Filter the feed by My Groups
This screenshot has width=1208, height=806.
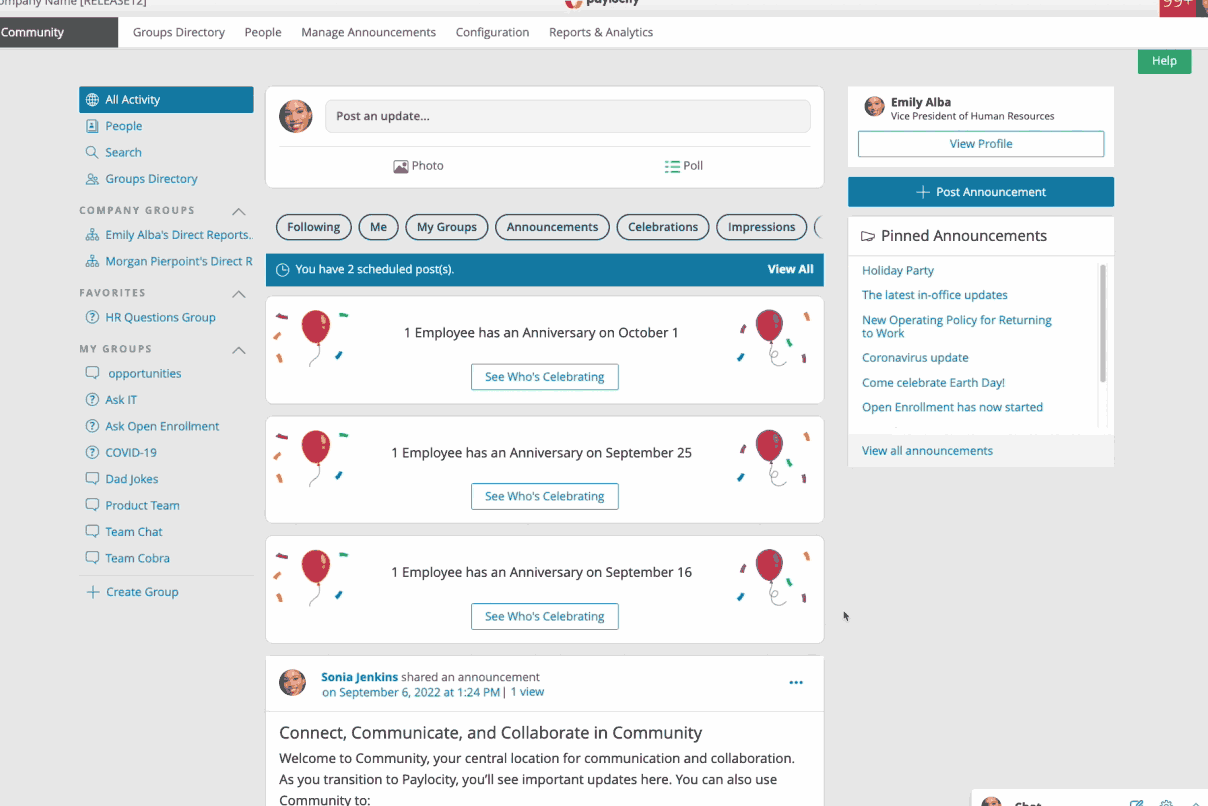pos(447,227)
